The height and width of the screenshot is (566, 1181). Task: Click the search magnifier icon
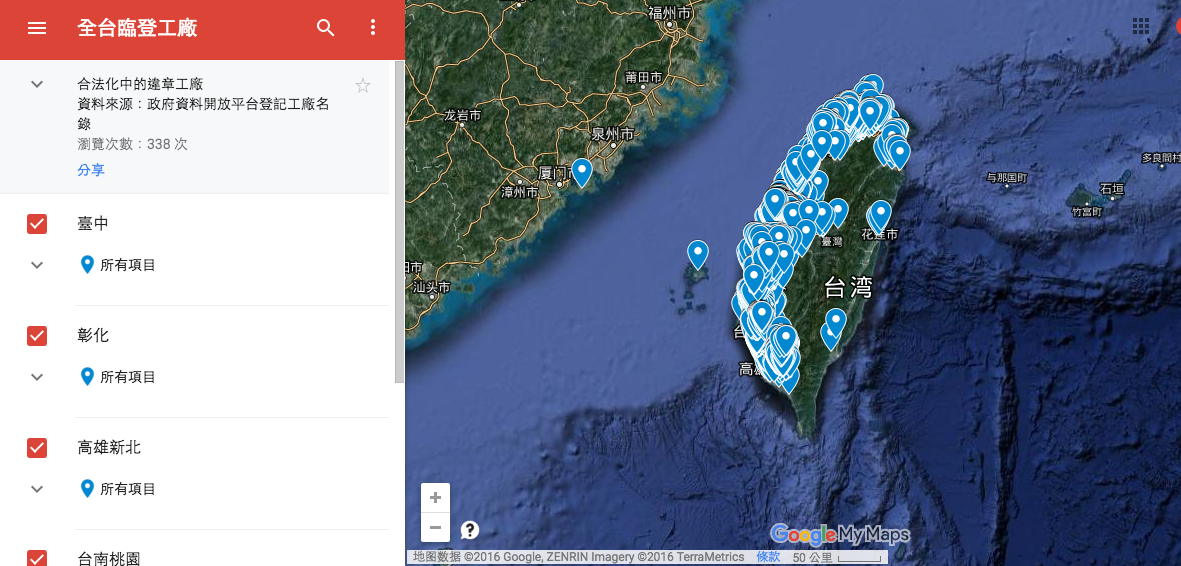[x=325, y=29]
